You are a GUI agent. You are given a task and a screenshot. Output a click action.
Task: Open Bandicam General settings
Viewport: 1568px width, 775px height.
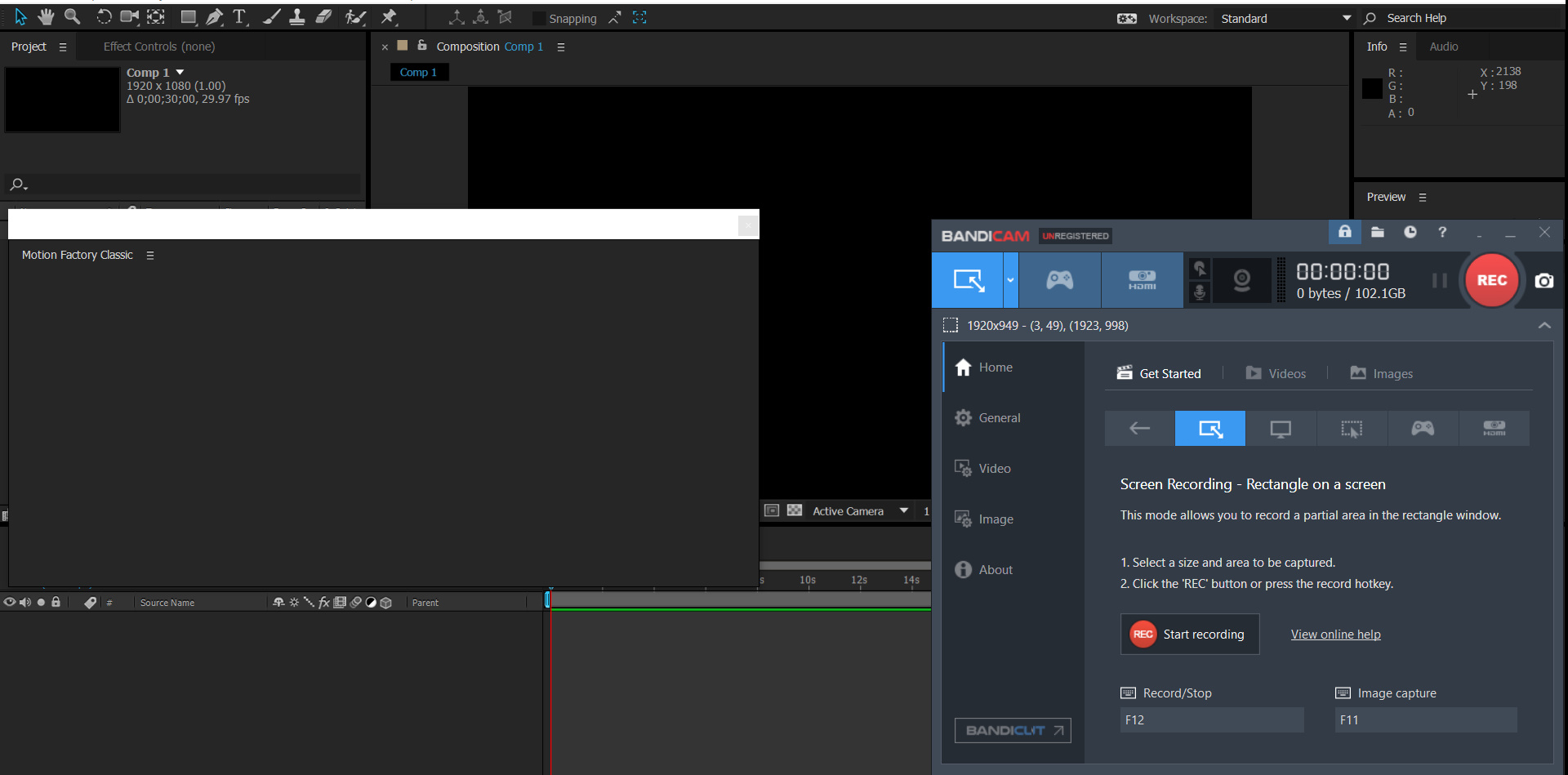click(988, 417)
